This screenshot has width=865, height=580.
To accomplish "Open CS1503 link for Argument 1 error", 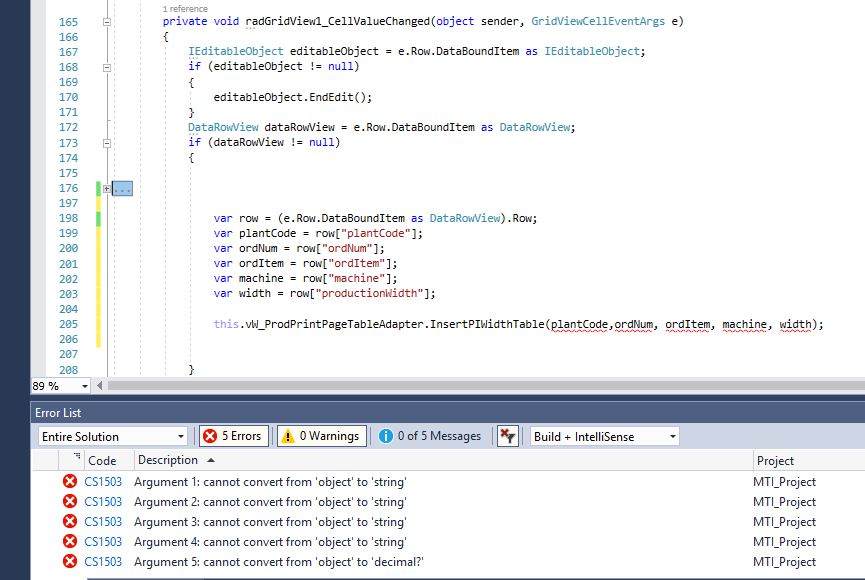I will click(x=103, y=482).
